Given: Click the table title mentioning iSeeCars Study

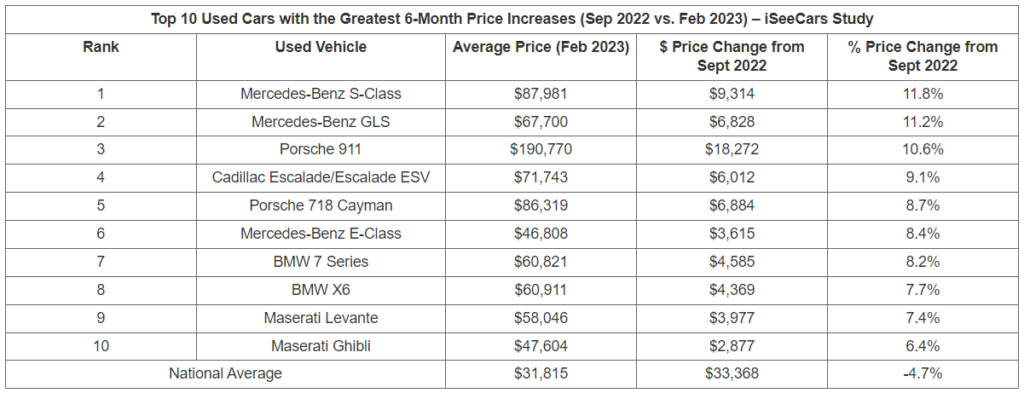Looking at the screenshot, I should coord(512,19).
